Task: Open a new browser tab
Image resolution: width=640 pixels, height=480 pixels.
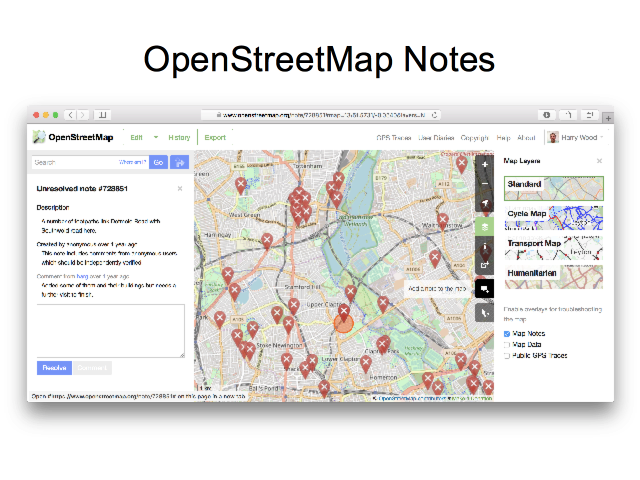Action: coord(608,118)
